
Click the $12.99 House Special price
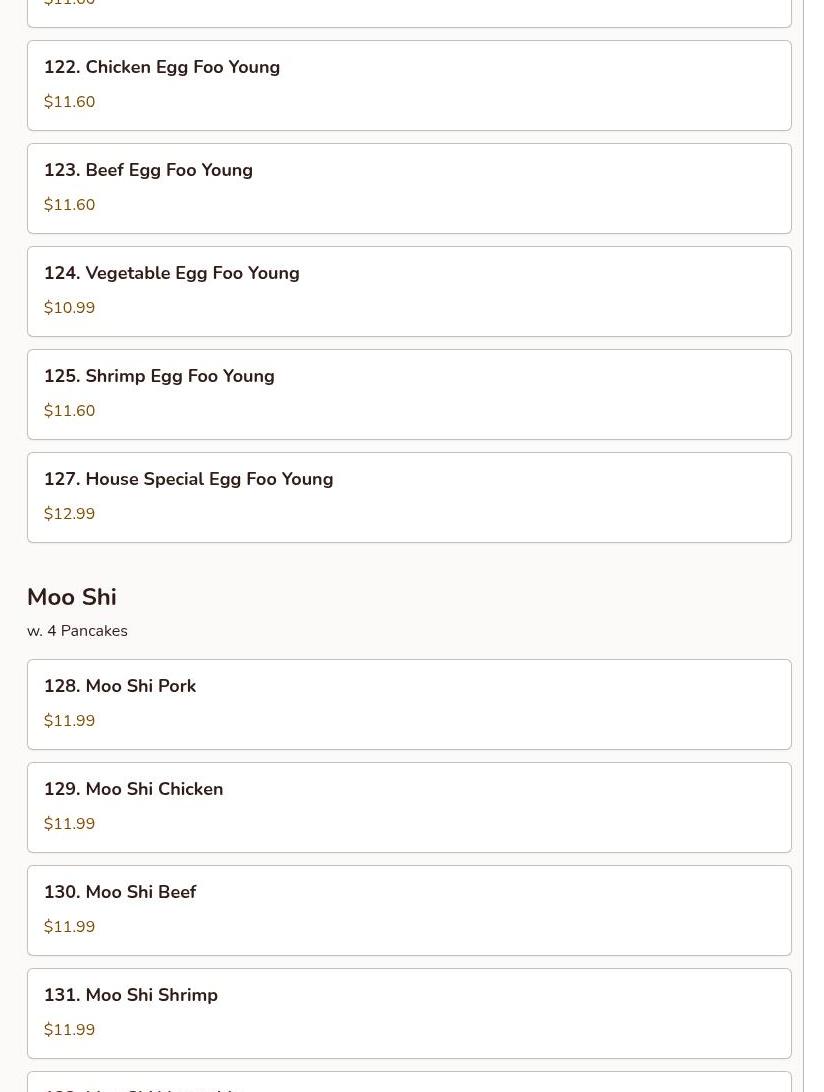pyautogui.click(x=69, y=514)
